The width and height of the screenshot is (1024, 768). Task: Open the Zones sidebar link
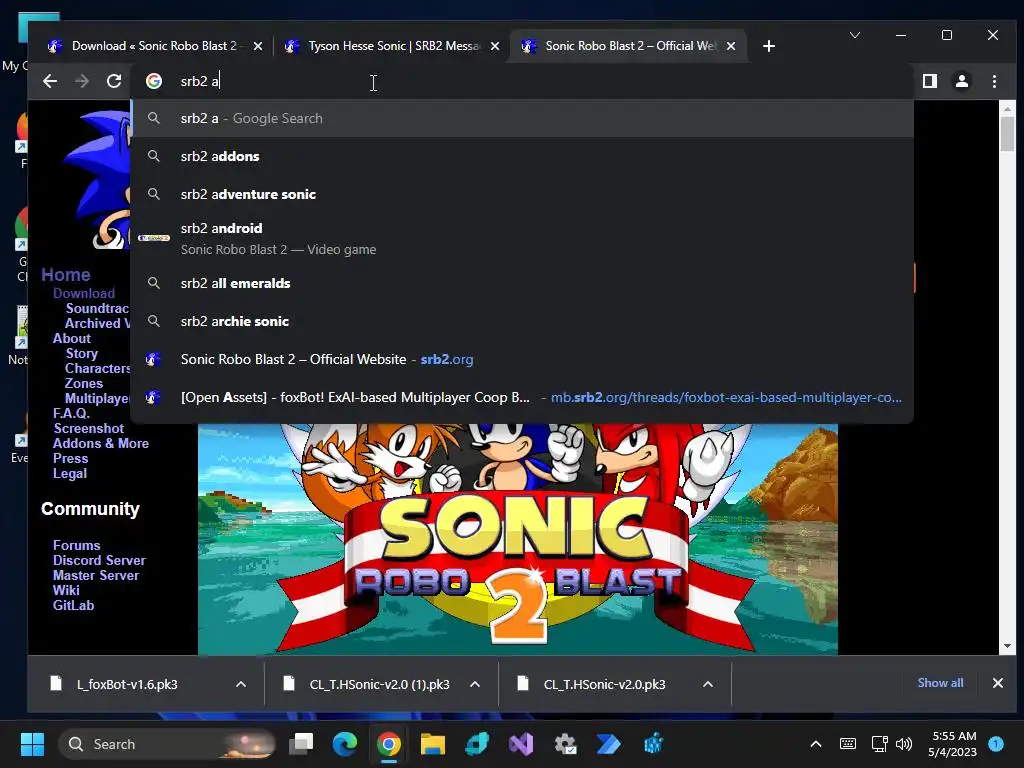tap(84, 383)
